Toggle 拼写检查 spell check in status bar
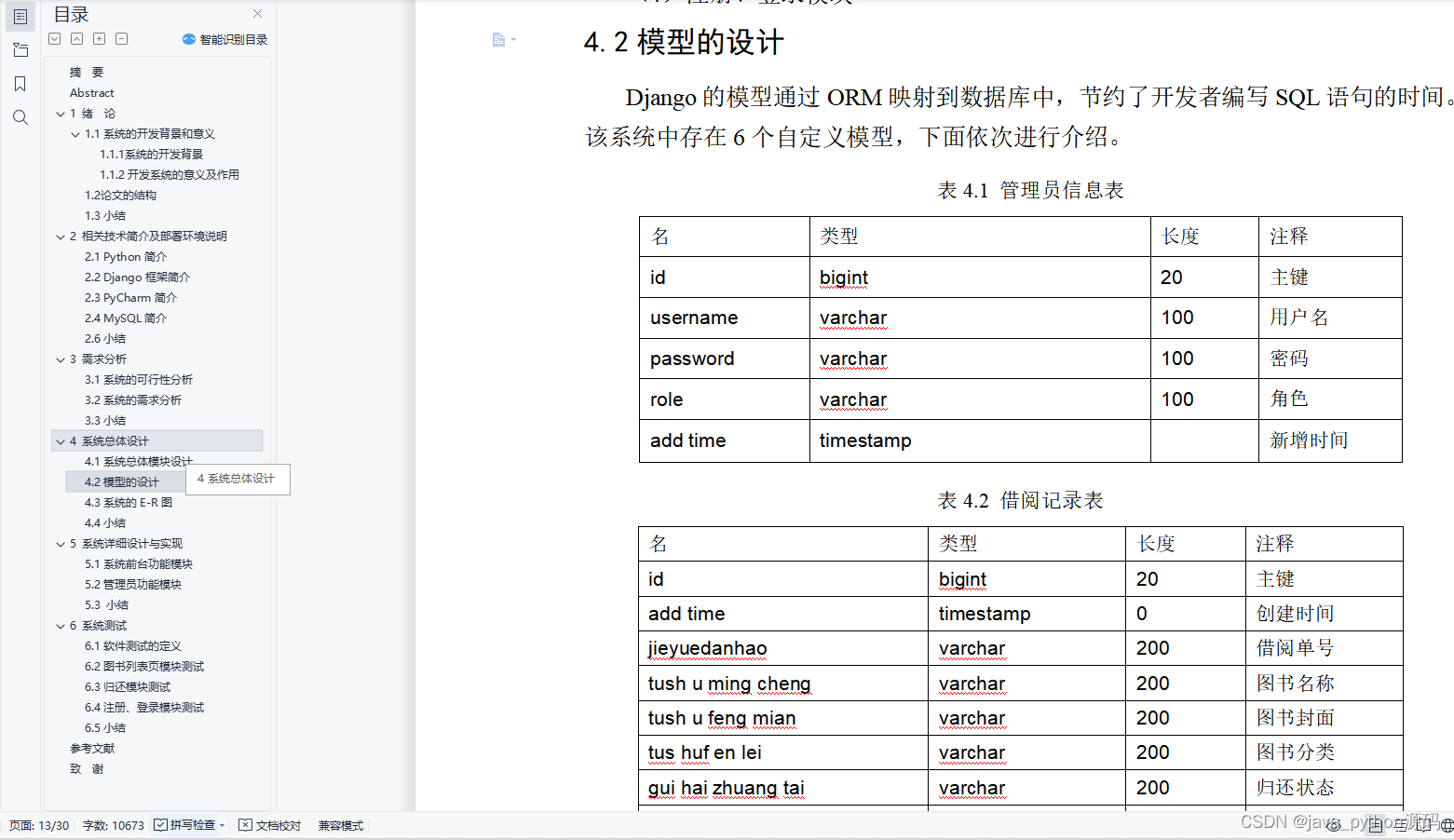1454x840 pixels. [184, 825]
